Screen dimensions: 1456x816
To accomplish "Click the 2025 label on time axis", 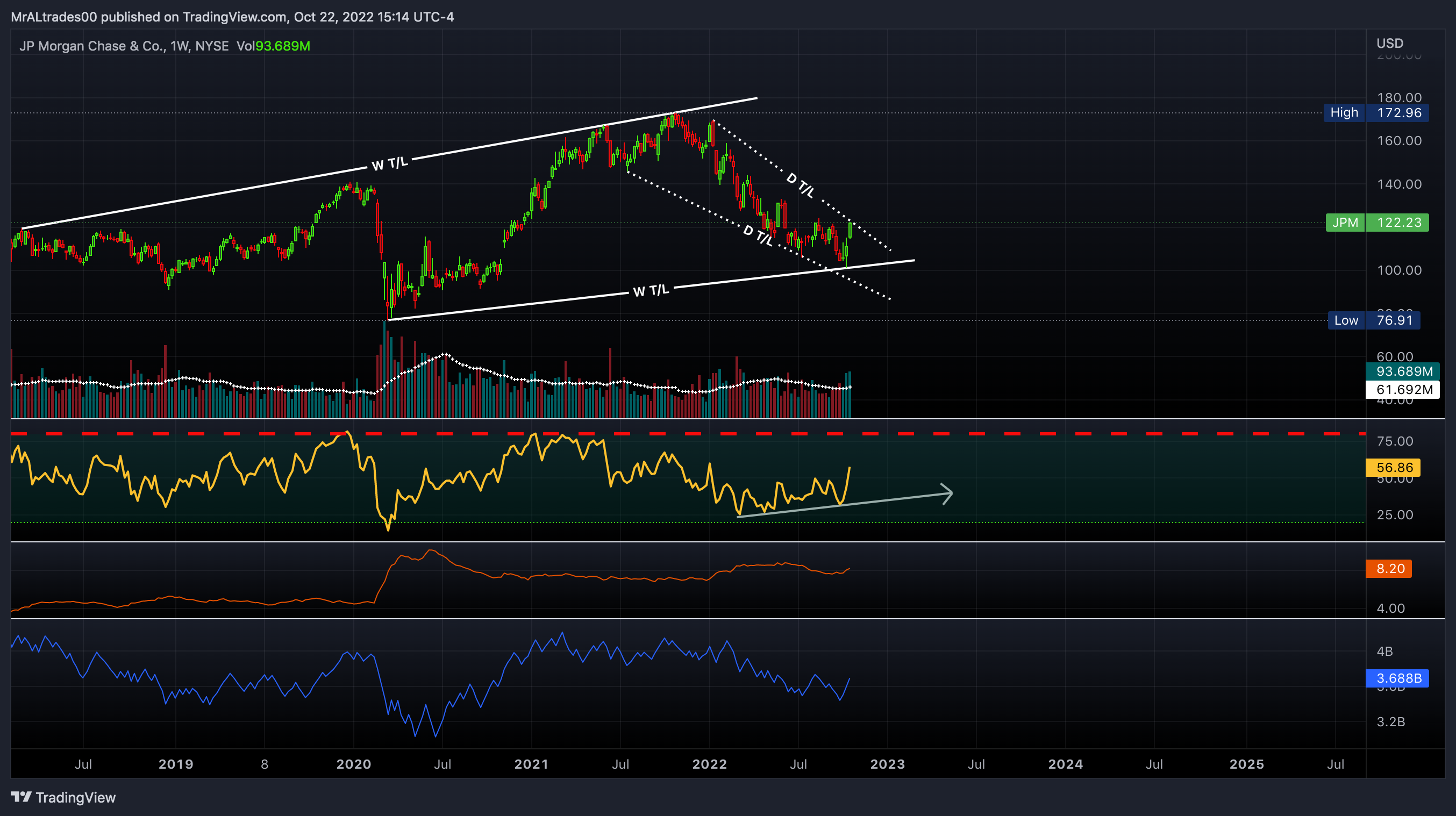I will (x=1247, y=764).
